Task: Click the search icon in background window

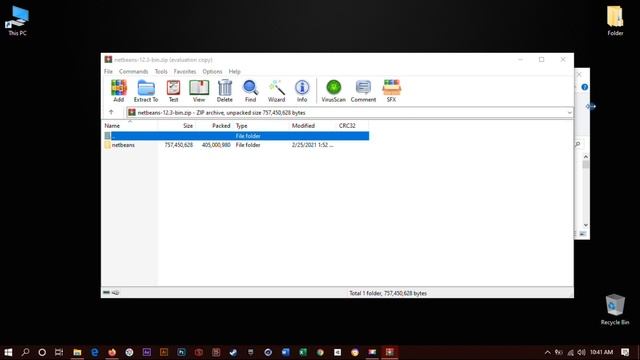Action: coord(578,144)
